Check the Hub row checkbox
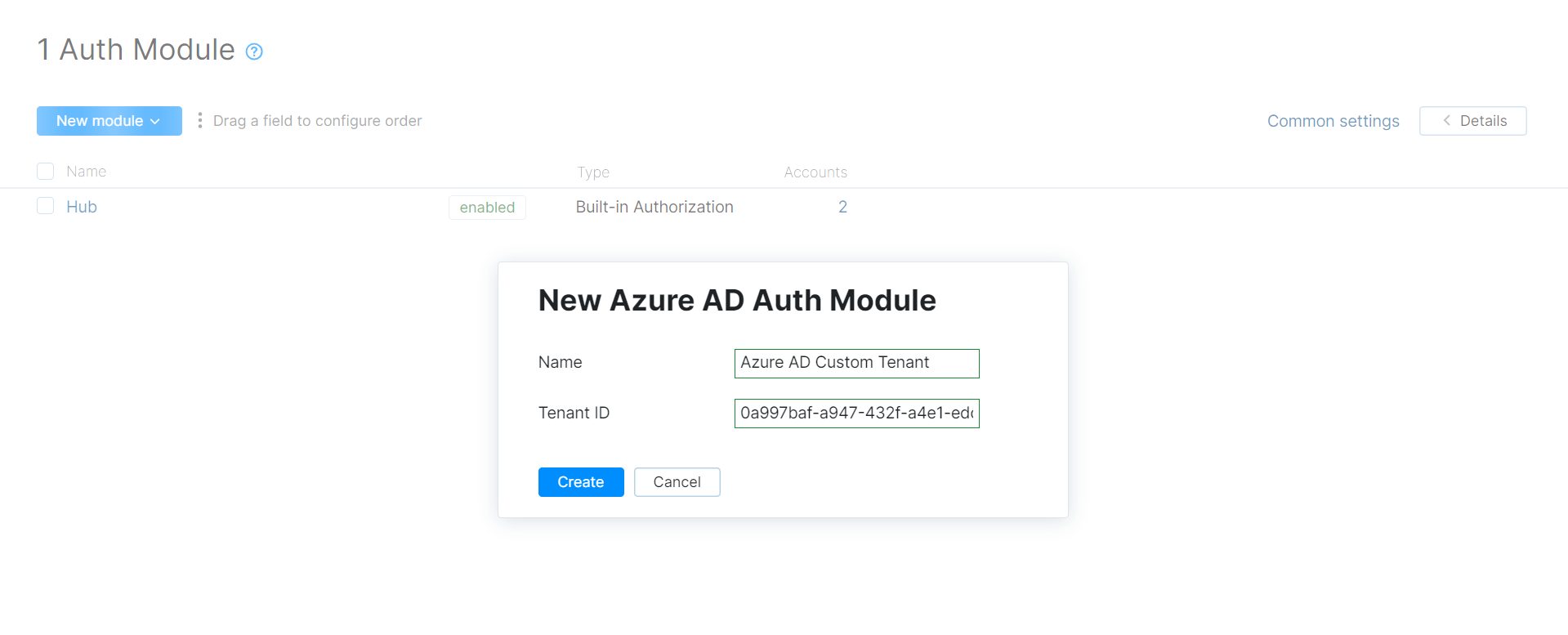Screen dimensions: 1568x635 point(46,206)
